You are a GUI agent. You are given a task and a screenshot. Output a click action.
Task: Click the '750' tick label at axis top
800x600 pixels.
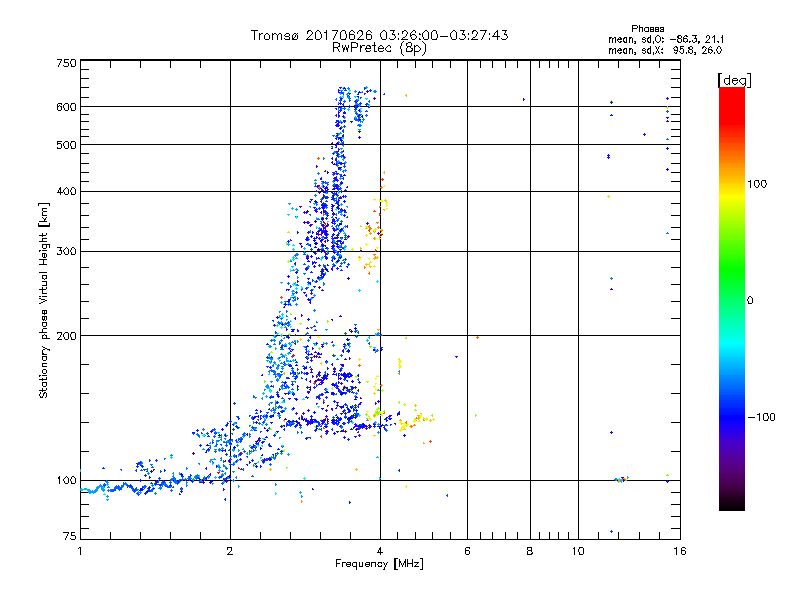(x=66, y=63)
